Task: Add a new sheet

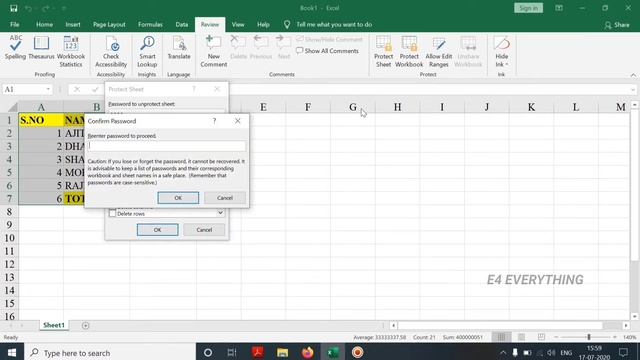Action: tap(85, 325)
